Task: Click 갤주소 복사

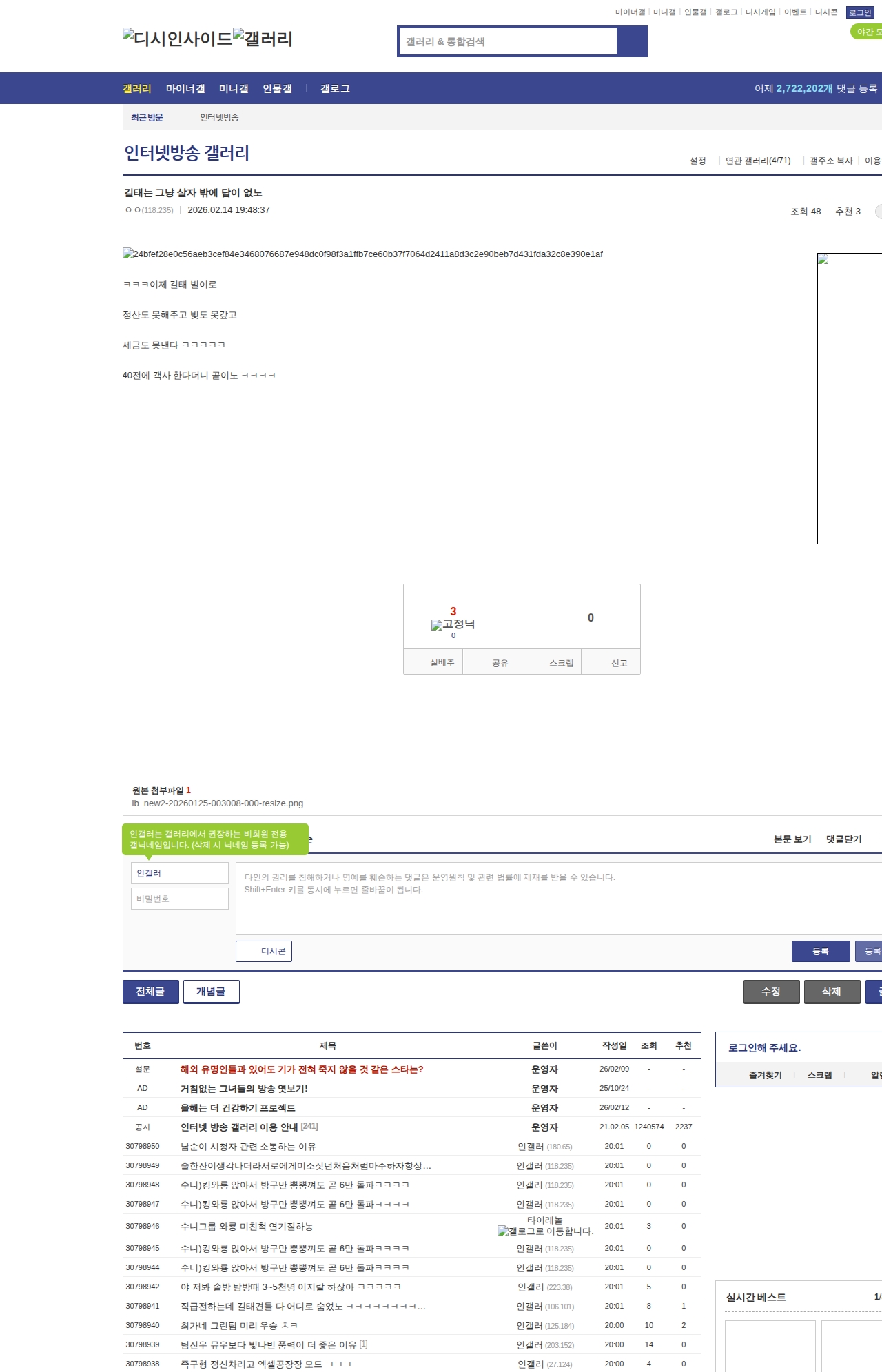Action: coord(831,161)
